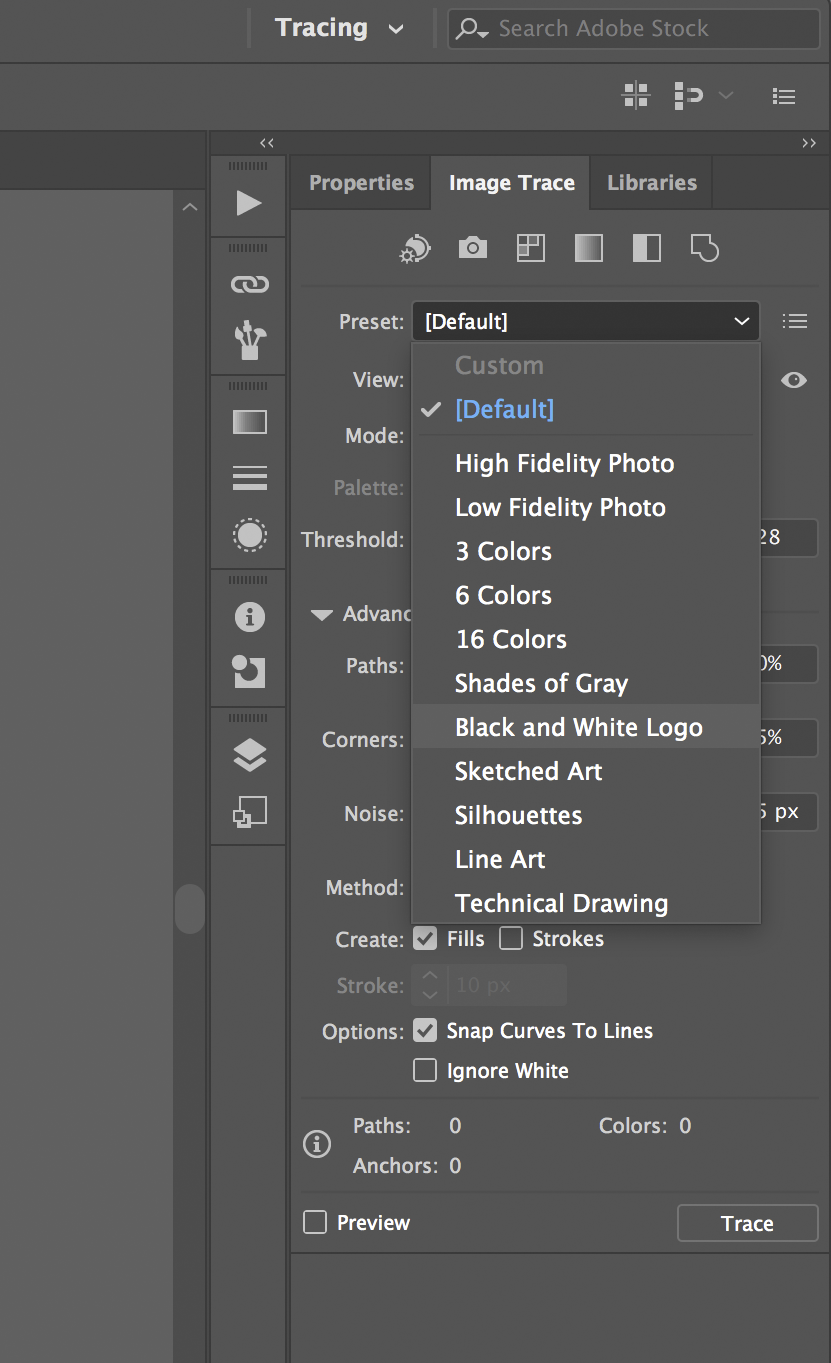Click the Grayscale preset icon

589,248
